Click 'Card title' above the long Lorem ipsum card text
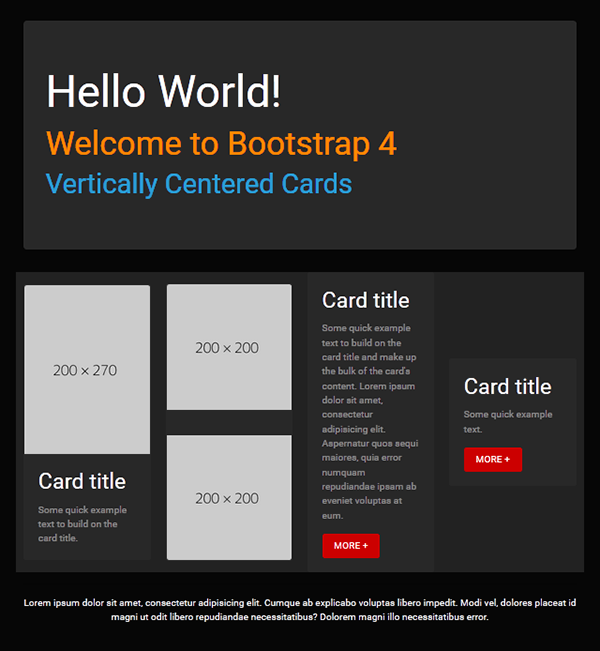The width and height of the screenshot is (600, 651). (366, 300)
